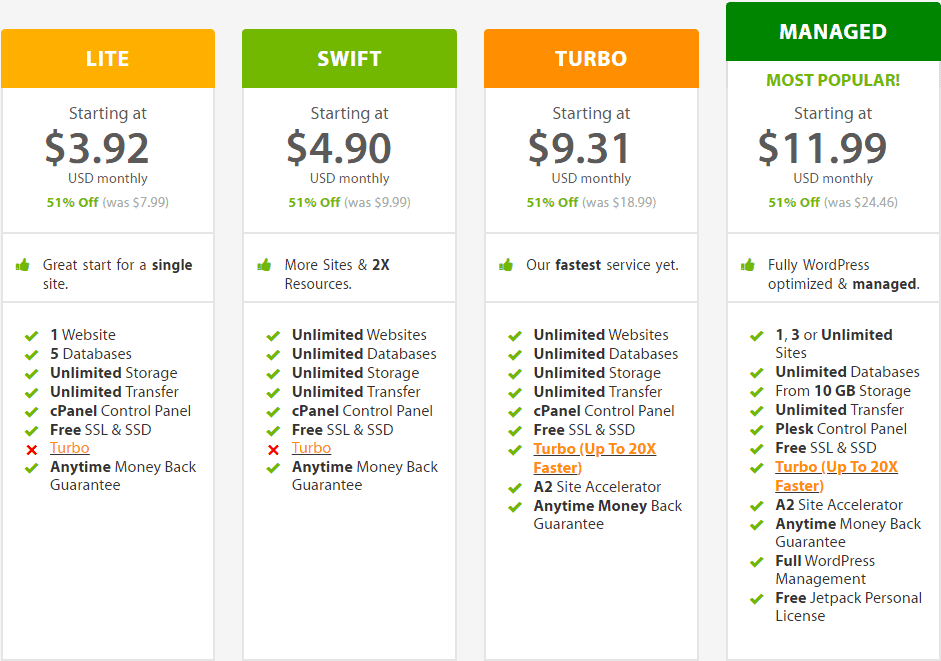The height and width of the screenshot is (661, 941).
Task: Click the SWIFT plan header
Action: [349, 58]
